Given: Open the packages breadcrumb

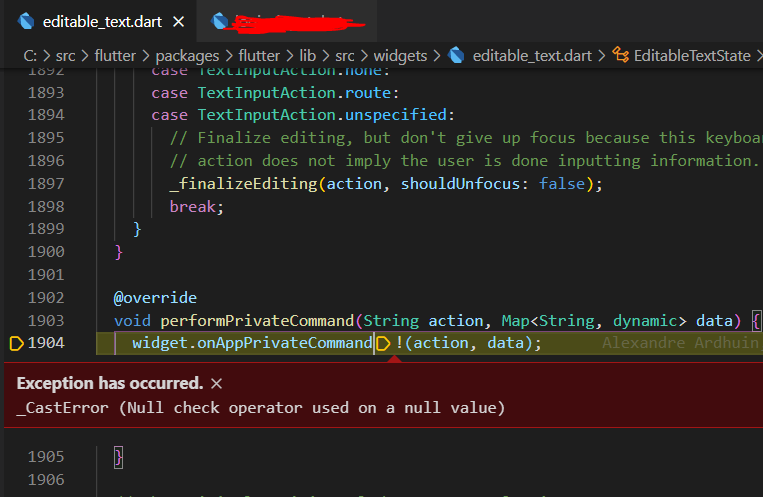Looking at the screenshot, I should click(x=187, y=56).
